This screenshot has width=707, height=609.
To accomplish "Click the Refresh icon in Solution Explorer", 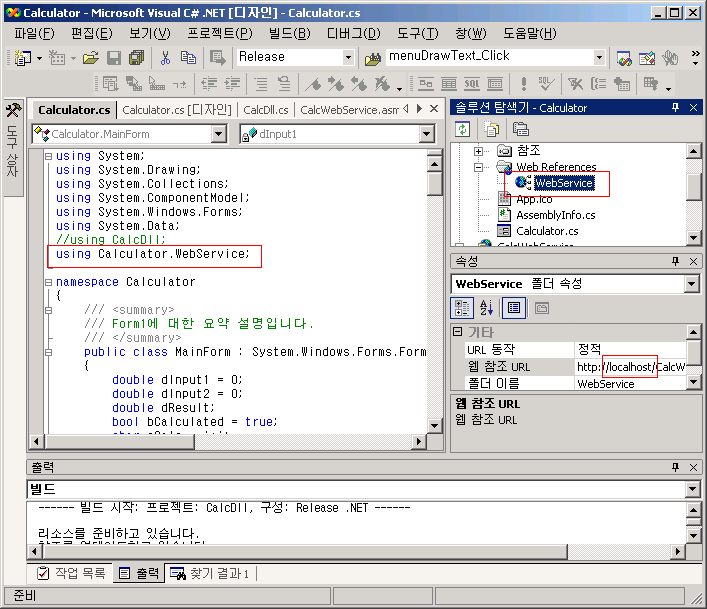I will (463, 129).
